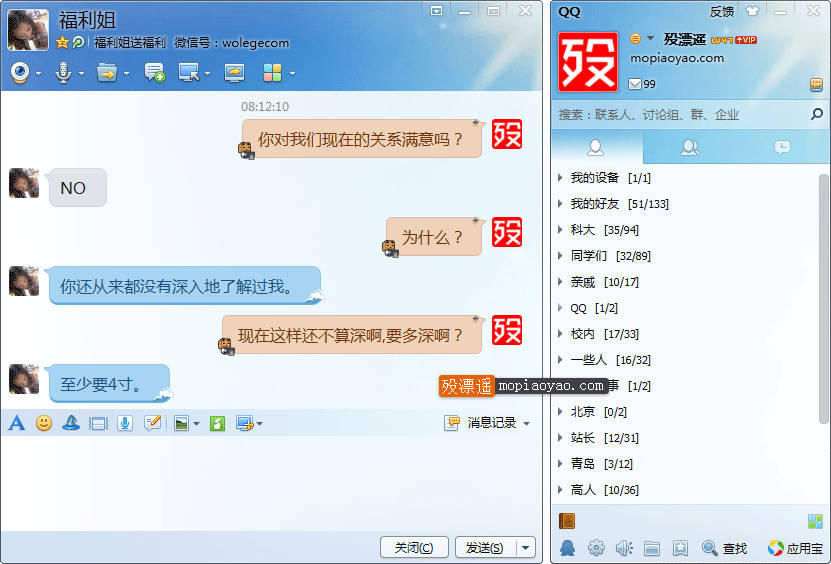The width and height of the screenshot is (831, 564).
Task: Expand the 站长 contact group
Action: point(560,438)
